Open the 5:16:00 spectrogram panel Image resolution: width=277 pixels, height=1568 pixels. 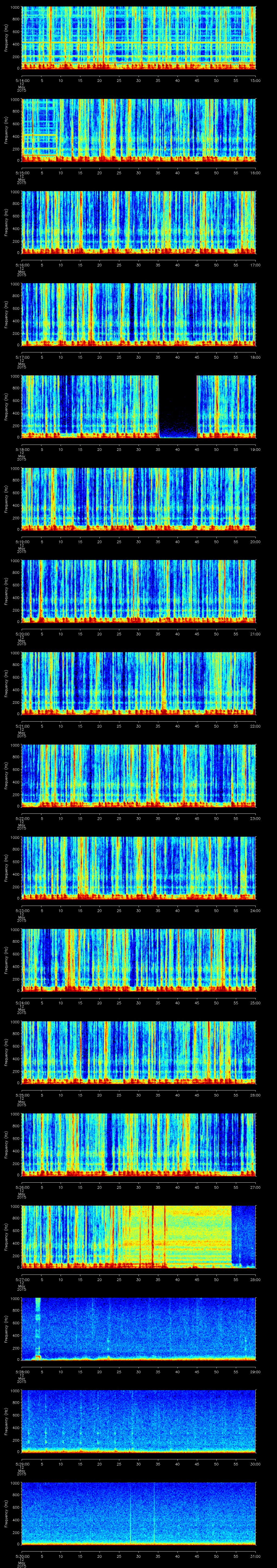[x=138, y=222]
